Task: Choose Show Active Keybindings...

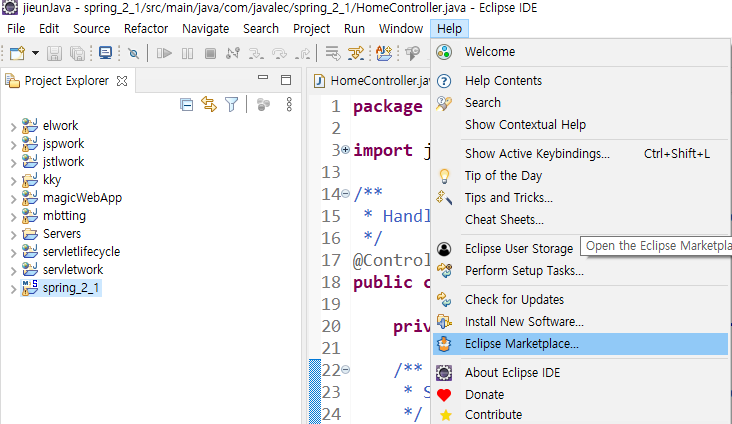Action: tap(580, 154)
